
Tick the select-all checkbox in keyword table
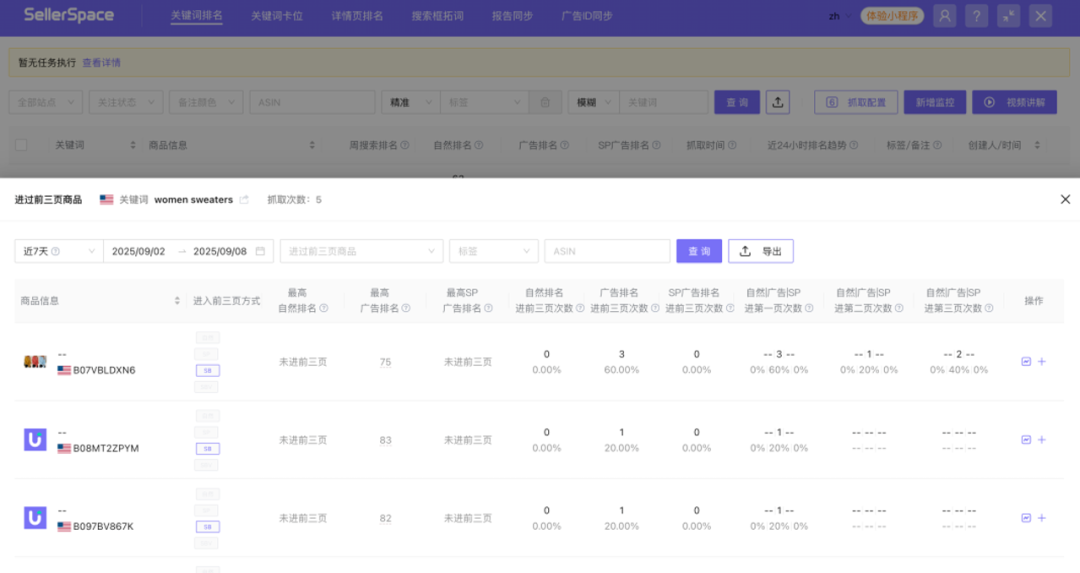[21, 145]
